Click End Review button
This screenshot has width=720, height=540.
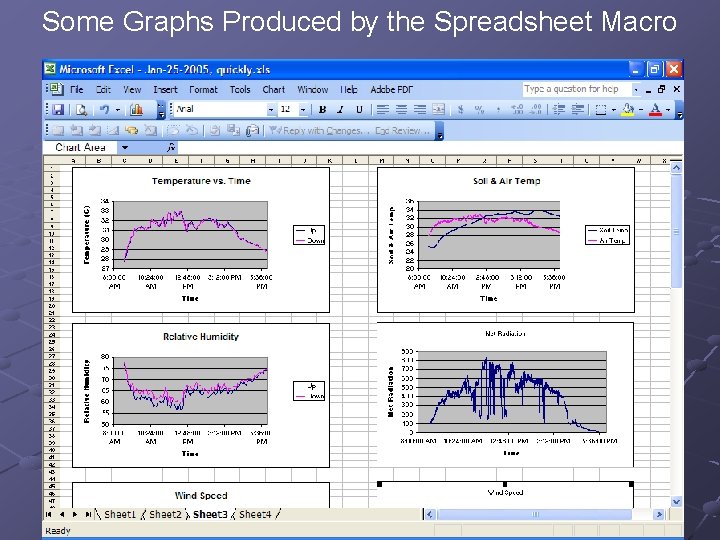click(402, 131)
